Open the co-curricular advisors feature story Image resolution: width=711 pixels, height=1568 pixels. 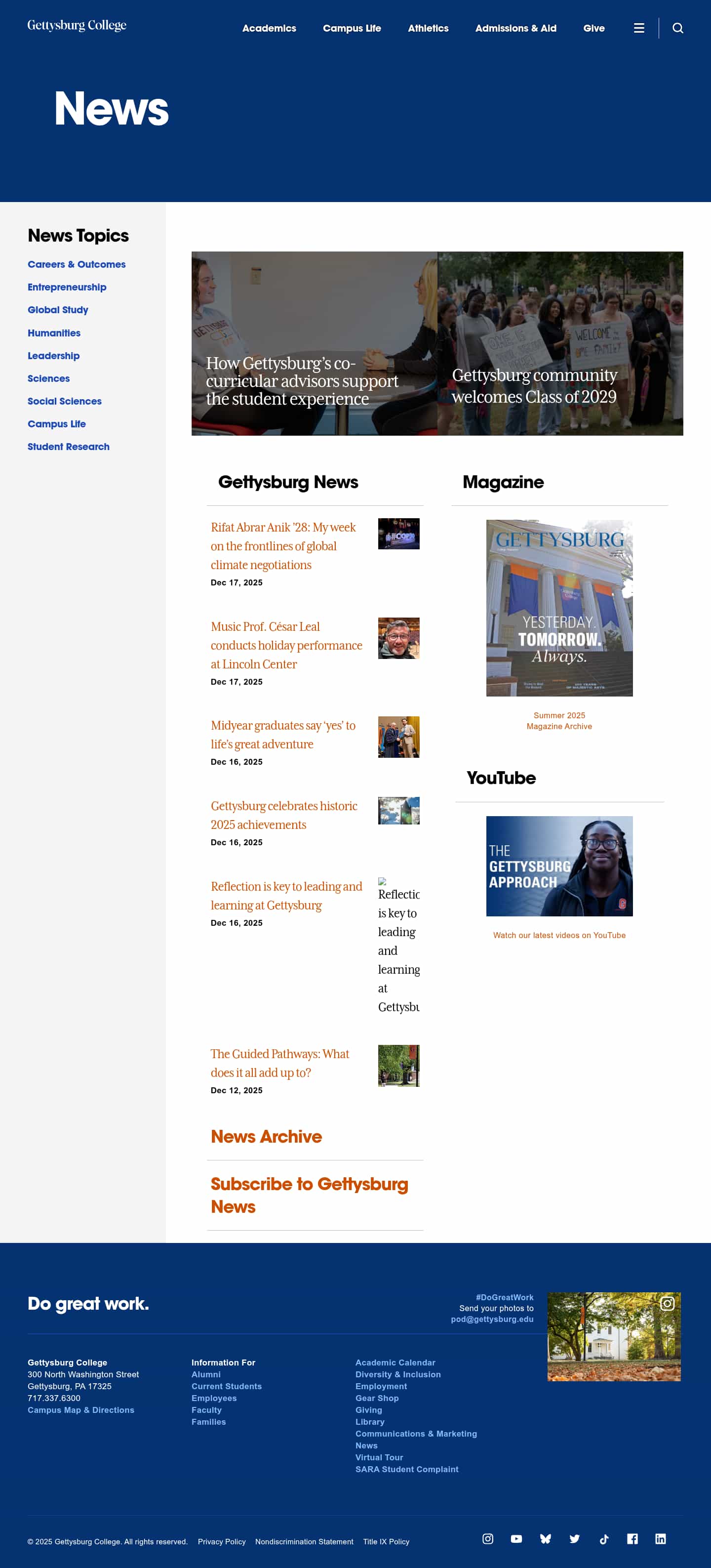[x=315, y=343]
